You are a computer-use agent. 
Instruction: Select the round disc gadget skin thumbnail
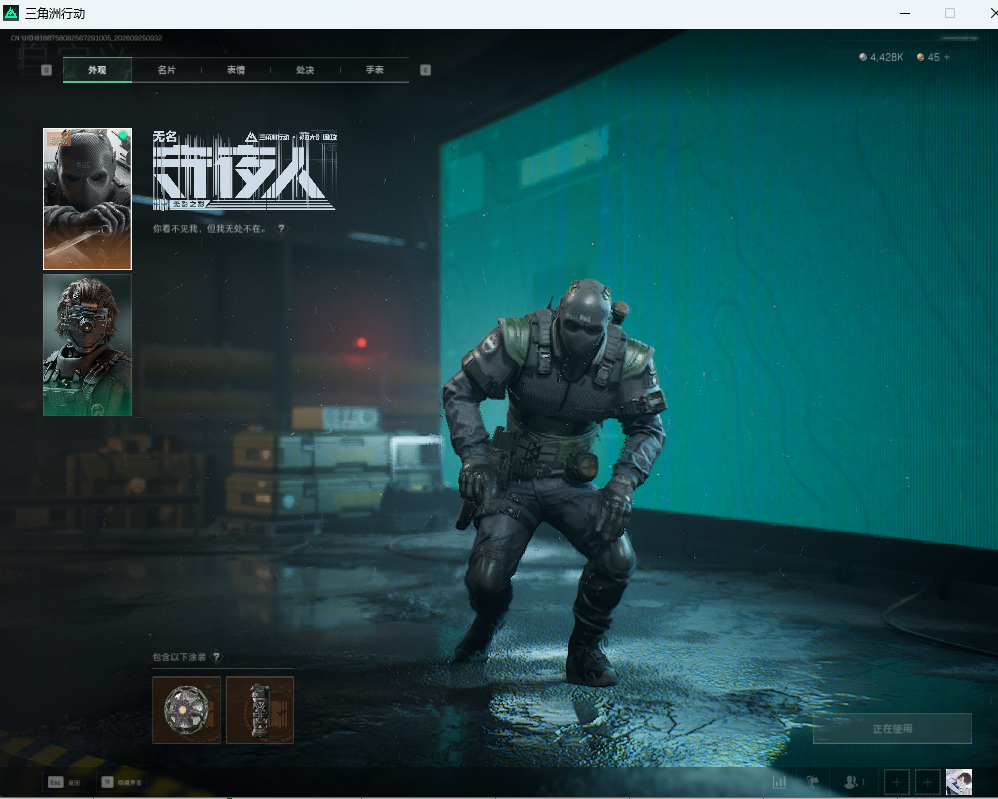pos(186,710)
